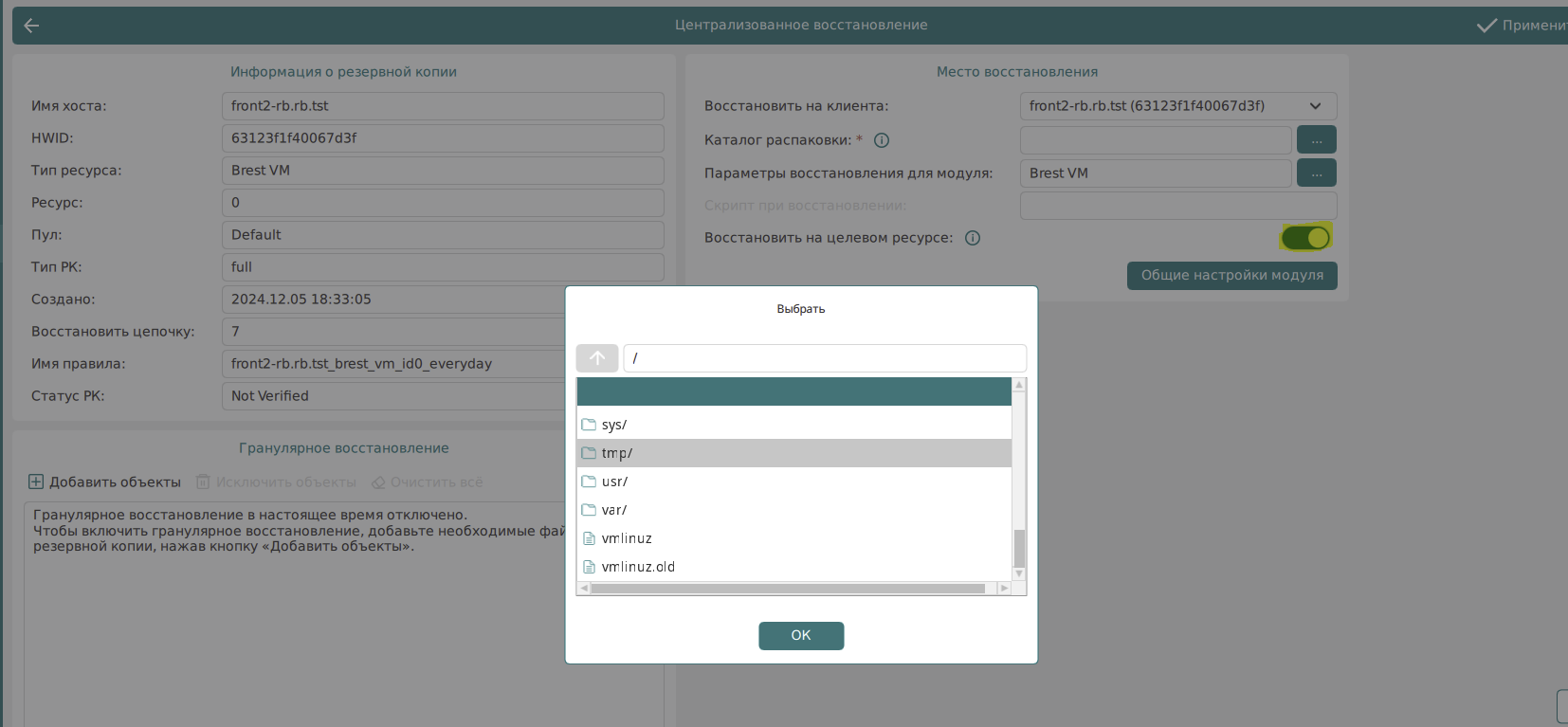1568x727 pixels.
Task: Click the Пул field Default
Action: (x=443, y=235)
